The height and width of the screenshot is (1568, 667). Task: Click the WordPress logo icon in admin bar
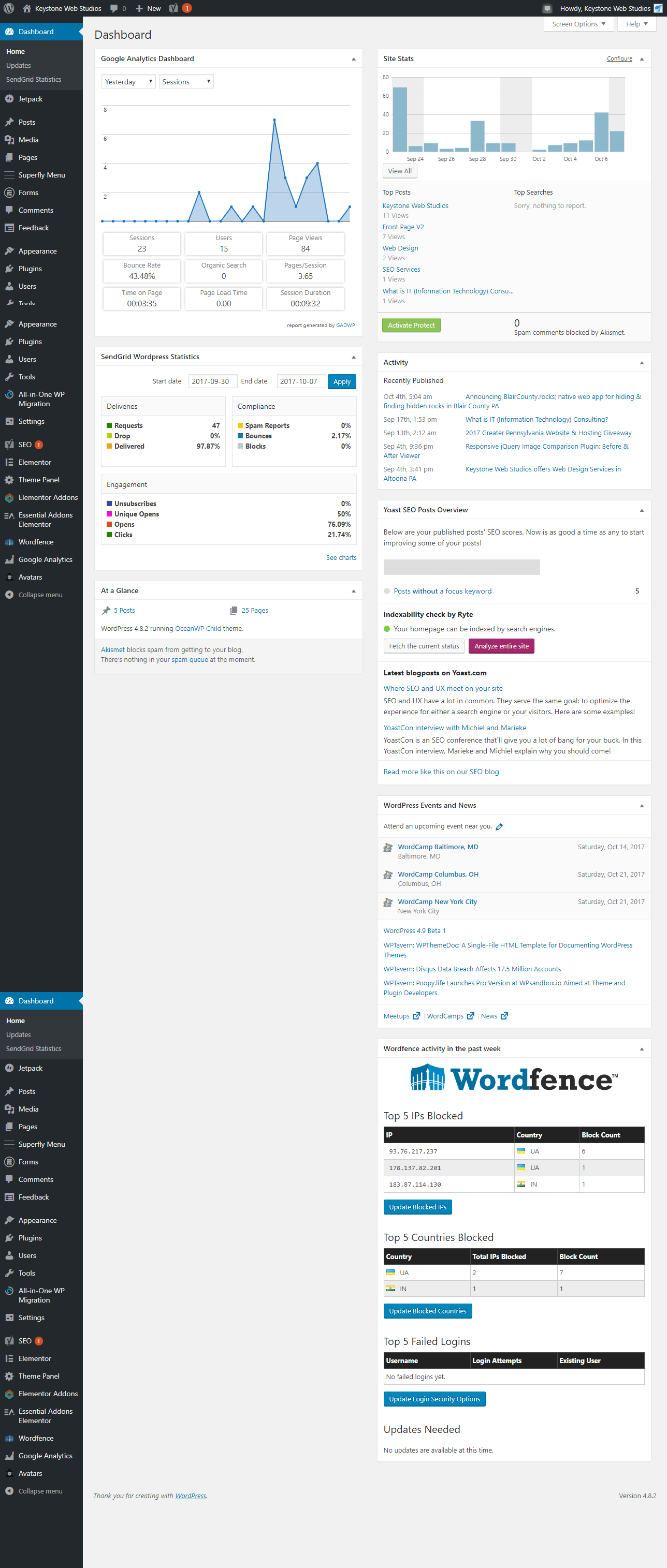click(x=8, y=8)
